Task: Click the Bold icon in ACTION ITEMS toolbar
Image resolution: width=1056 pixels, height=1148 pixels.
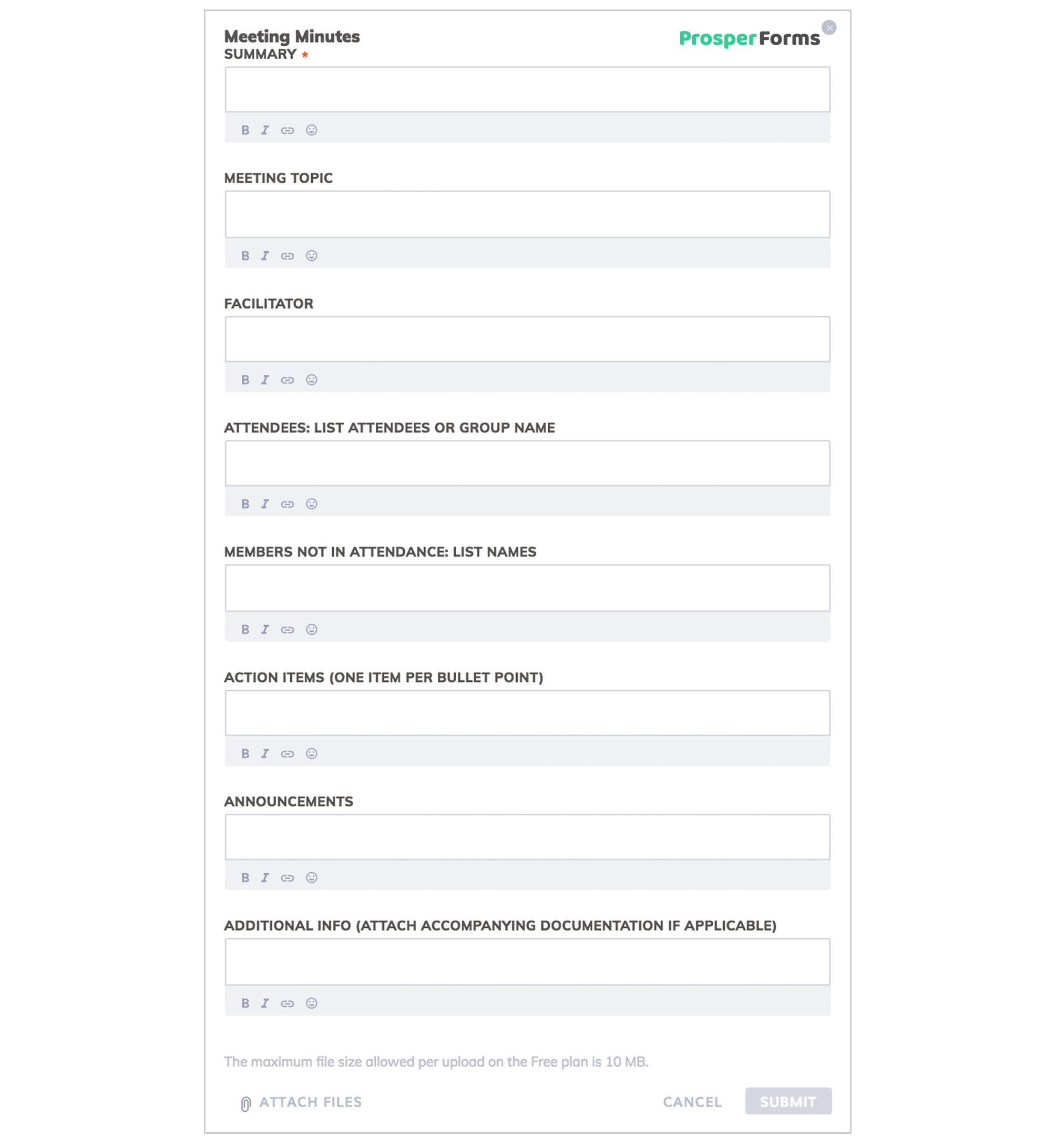Action: tap(245, 753)
